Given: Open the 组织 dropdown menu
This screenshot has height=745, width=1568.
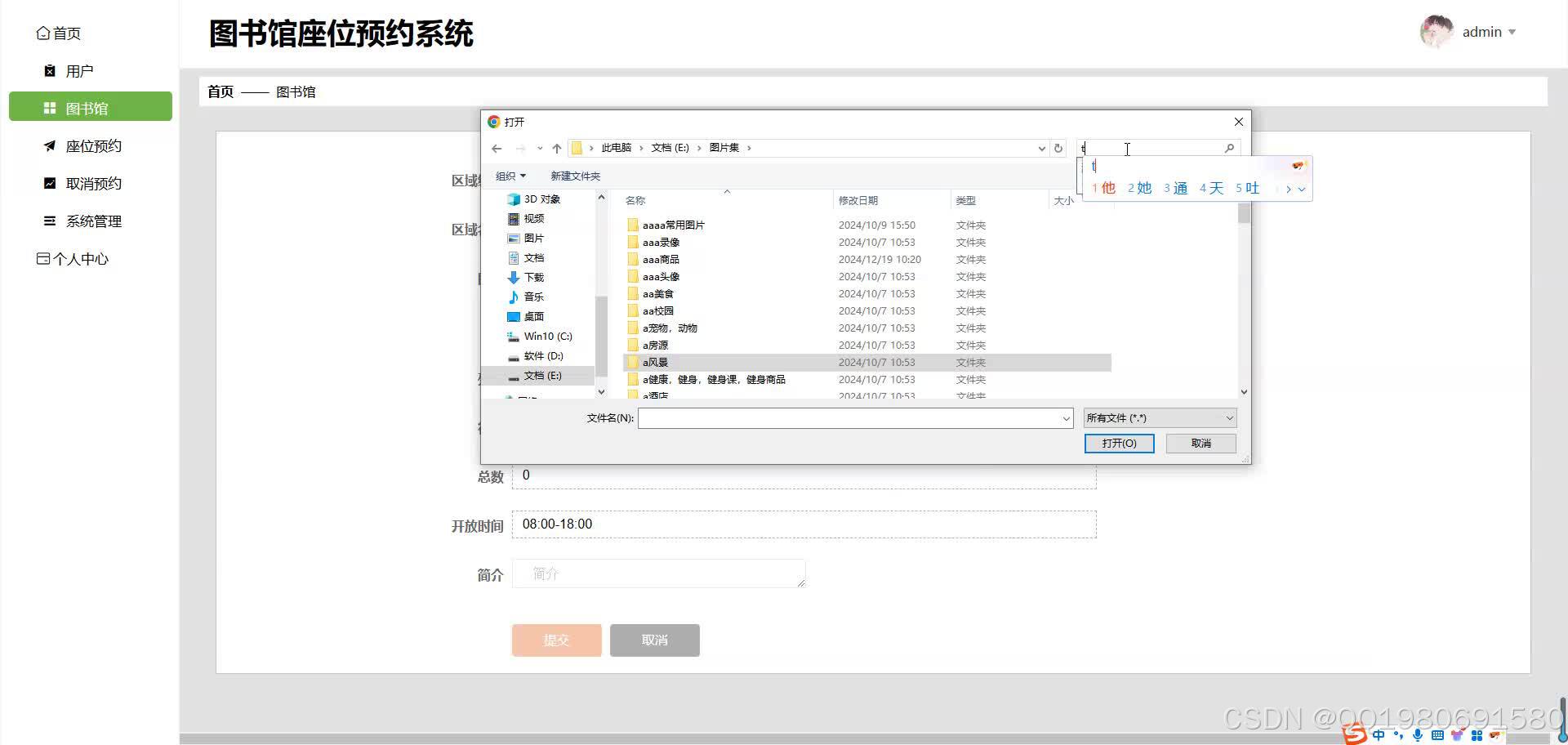Looking at the screenshot, I should pyautogui.click(x=511, y=176).
